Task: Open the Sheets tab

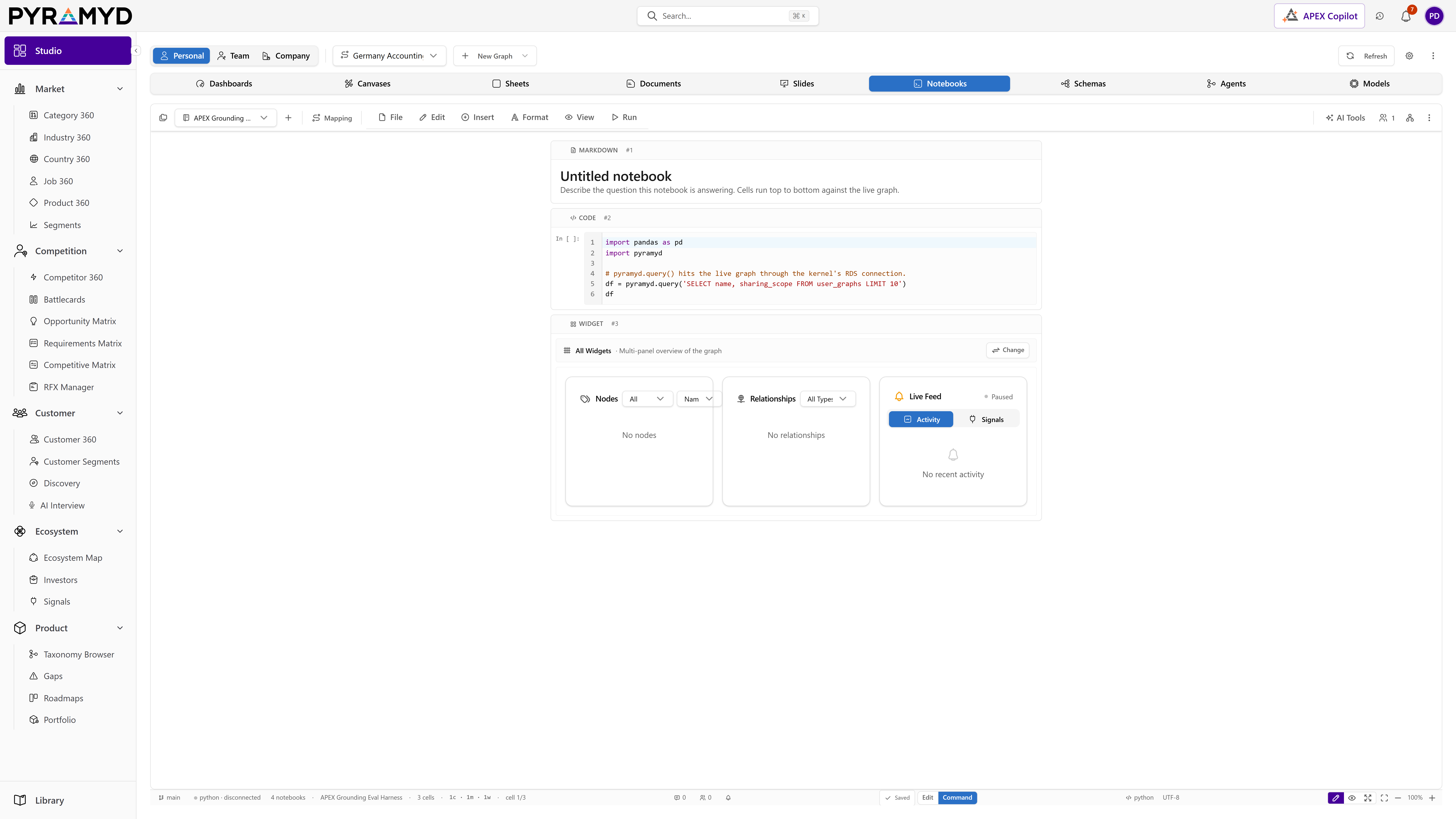Action: pyautogui.click(x=510, y=84)
